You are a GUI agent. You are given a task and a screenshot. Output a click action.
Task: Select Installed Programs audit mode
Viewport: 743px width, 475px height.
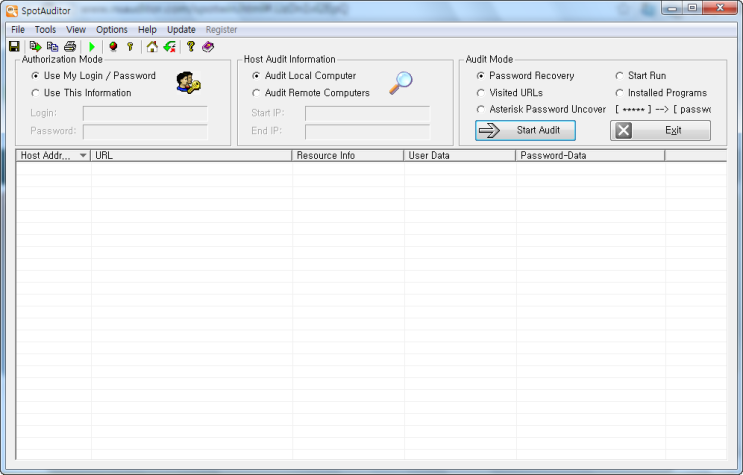tap(619, 93)
